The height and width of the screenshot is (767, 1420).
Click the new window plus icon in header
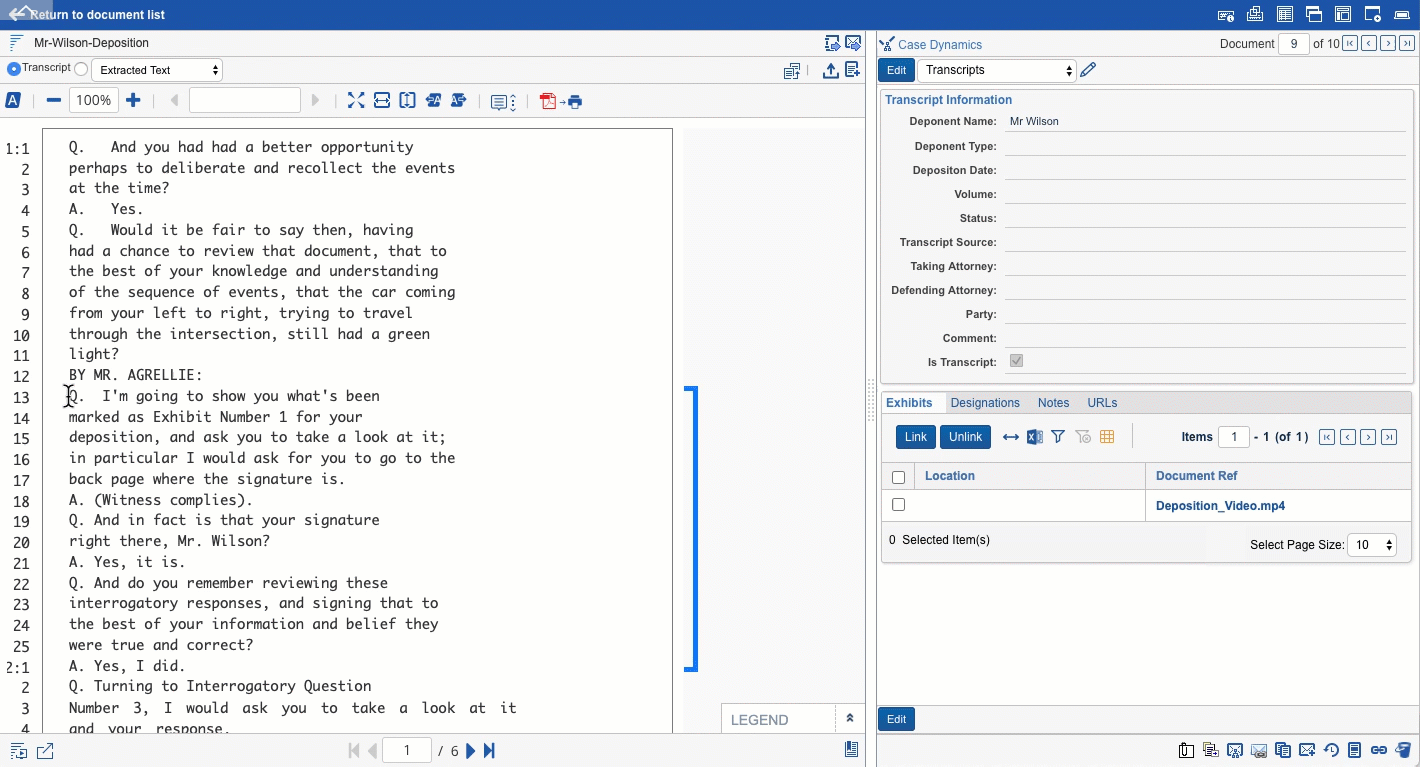click(1373, 15)
